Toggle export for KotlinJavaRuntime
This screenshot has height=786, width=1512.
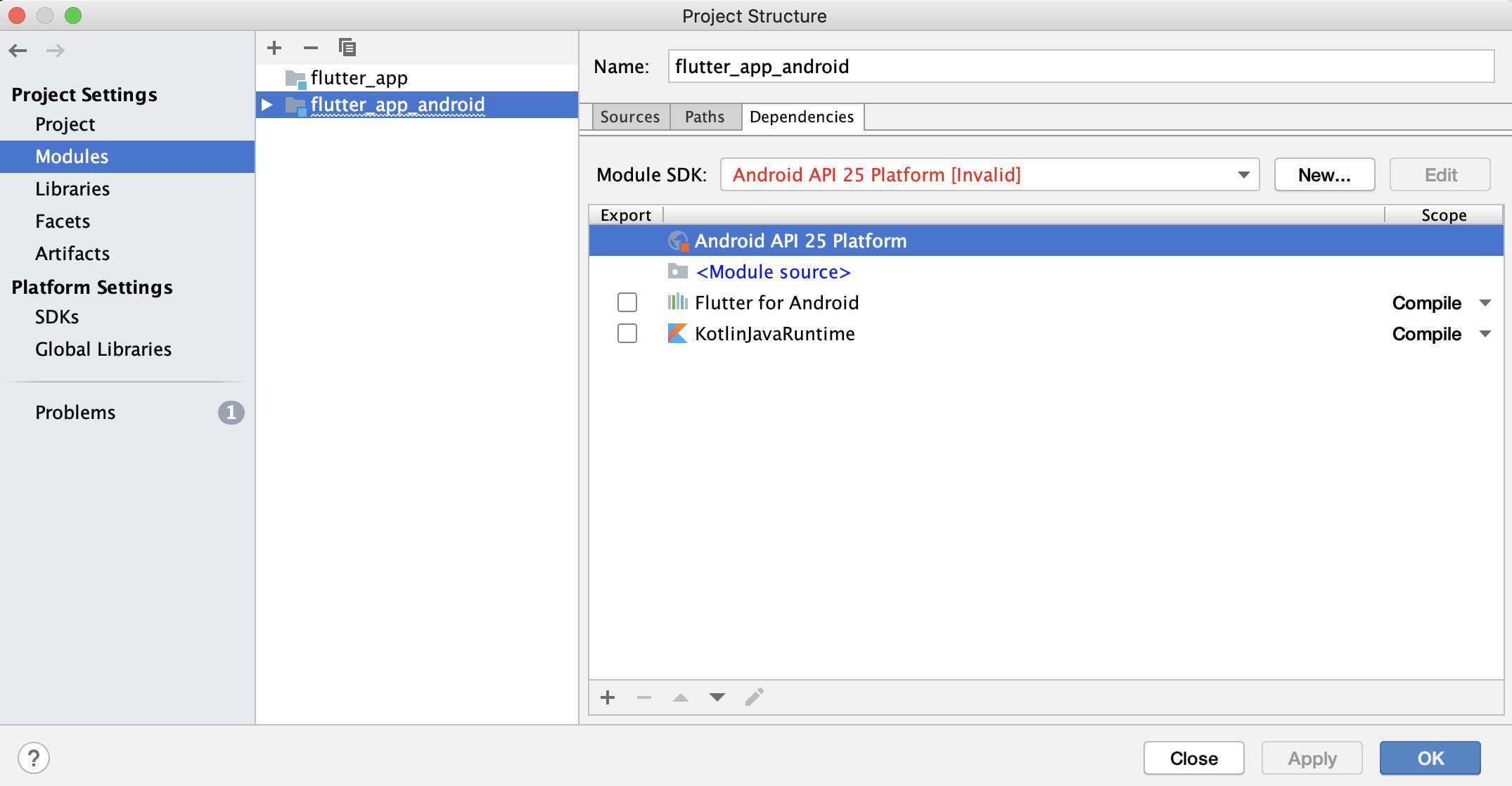point(627,333)
